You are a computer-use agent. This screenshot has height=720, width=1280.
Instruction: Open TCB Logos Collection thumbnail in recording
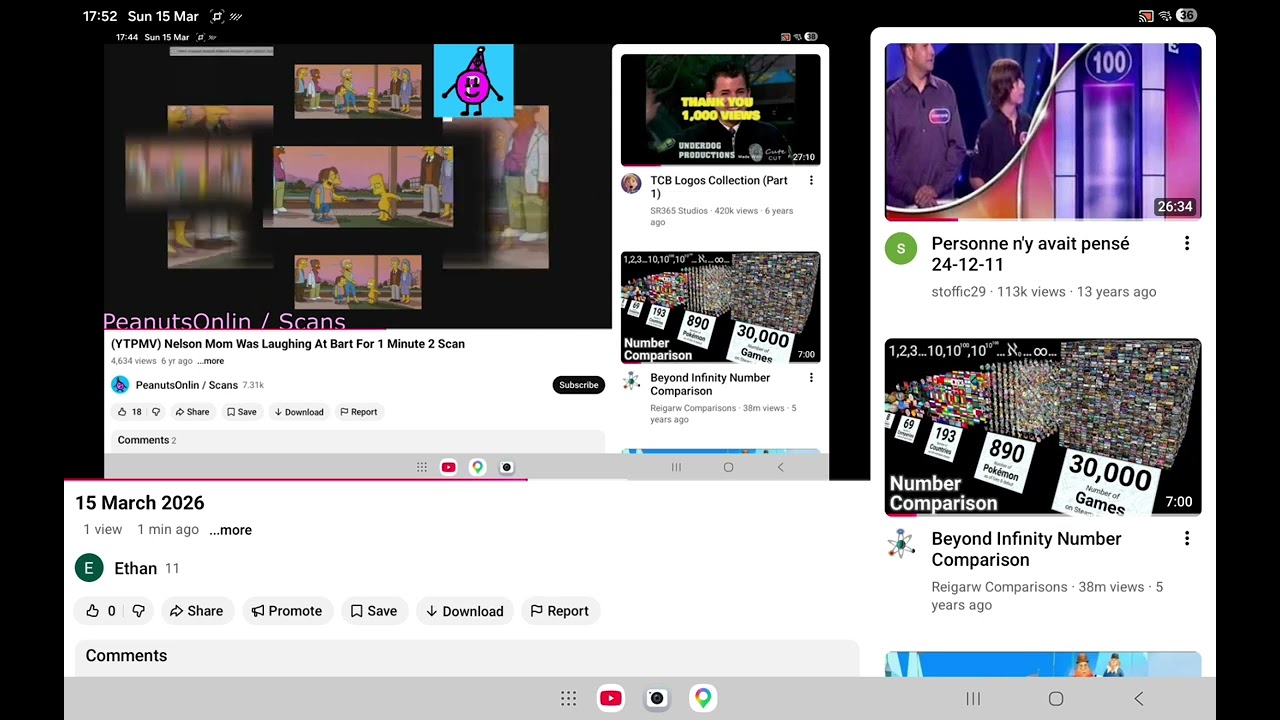pyautogui.click(x=720, y=110)
